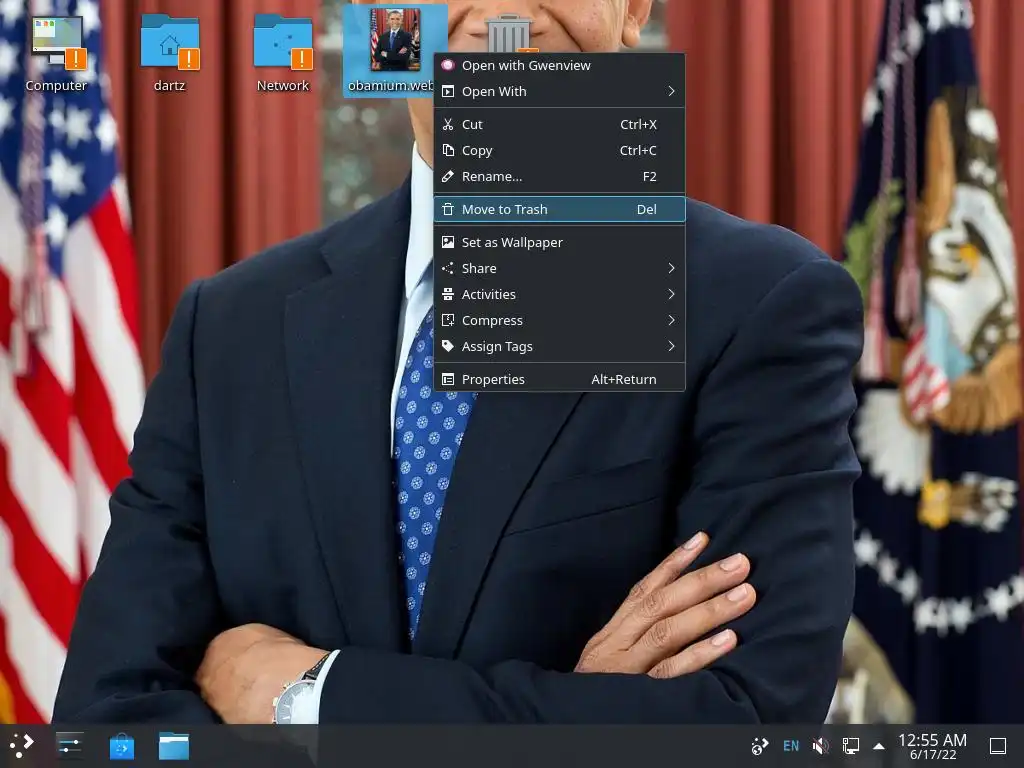The height and width of the screenshot is (768, 1024).
Task: Choose Set as Wallpaper
Action: tap(559, 242)
